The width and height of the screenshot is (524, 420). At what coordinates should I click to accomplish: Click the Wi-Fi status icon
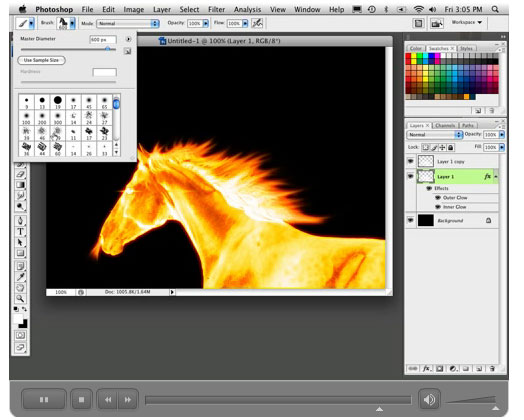pos(418,9)
